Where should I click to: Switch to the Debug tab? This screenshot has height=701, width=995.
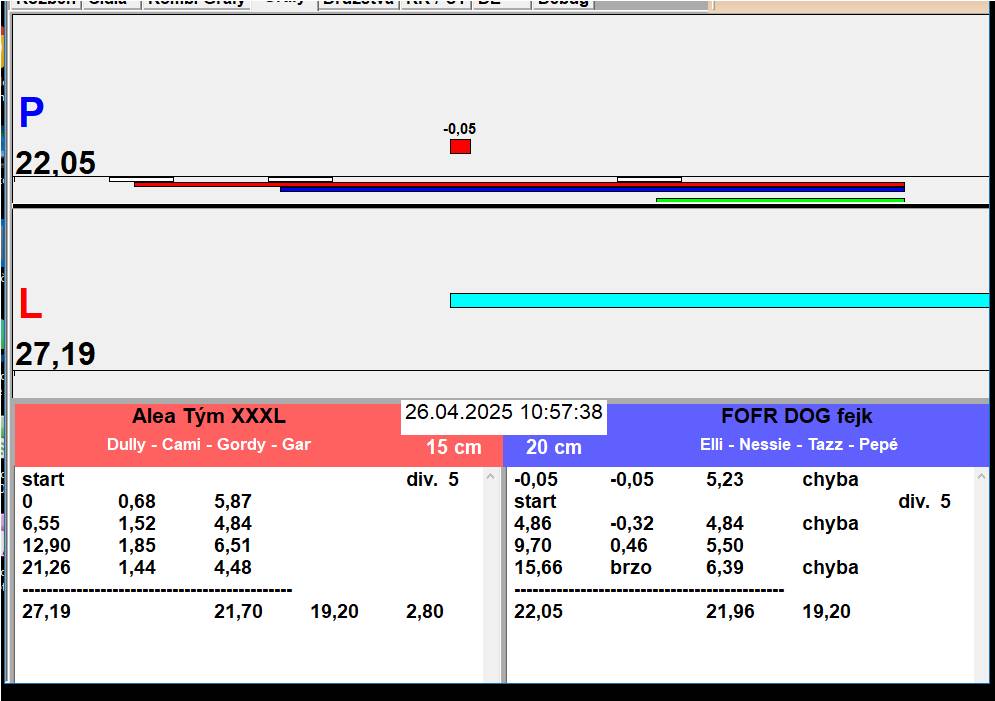pos(563,3)
